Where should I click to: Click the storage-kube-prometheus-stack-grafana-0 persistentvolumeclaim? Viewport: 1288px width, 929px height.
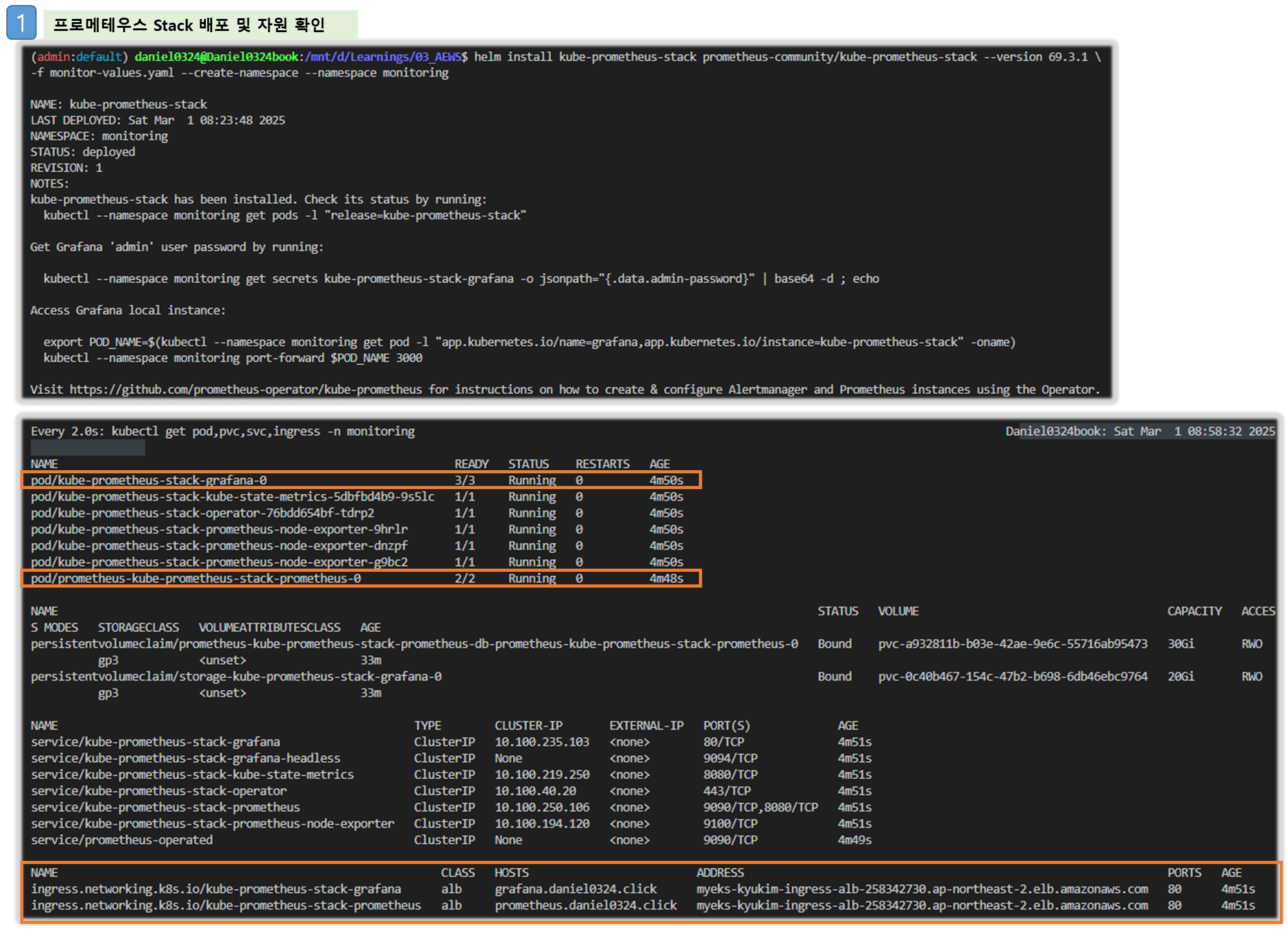[x=236, y=677]
